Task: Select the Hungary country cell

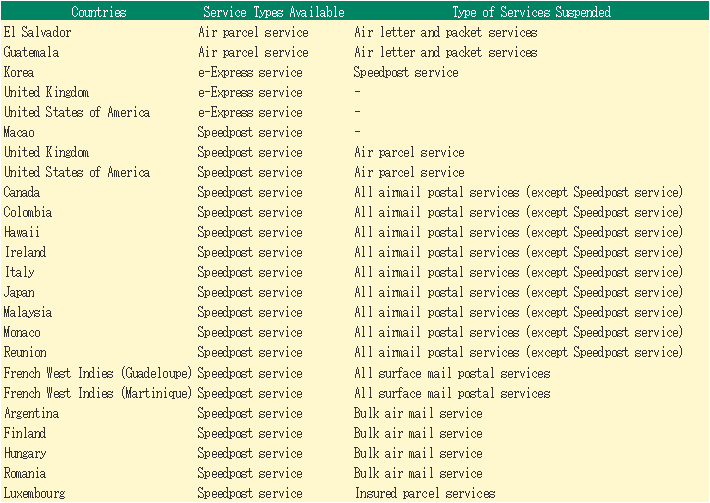Action: pos(25,453)
